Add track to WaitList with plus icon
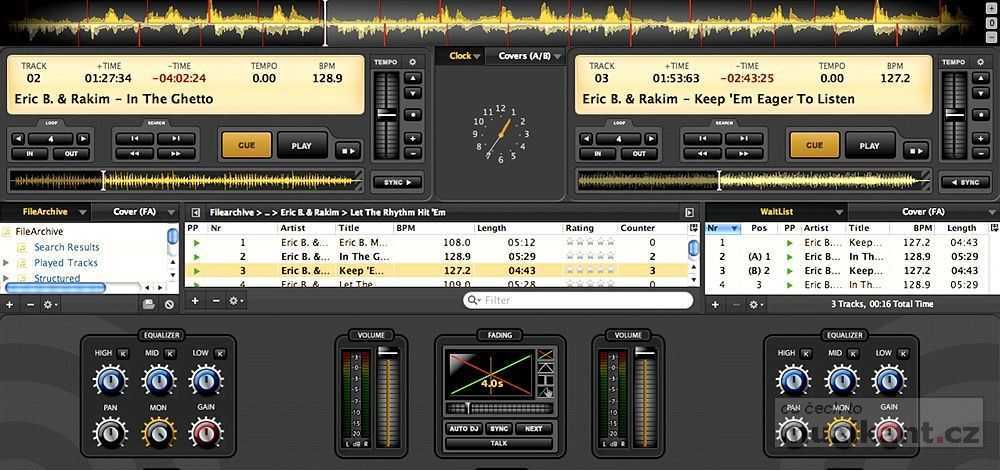Screen dimensions: 1000x470 [x=715, y=304]
